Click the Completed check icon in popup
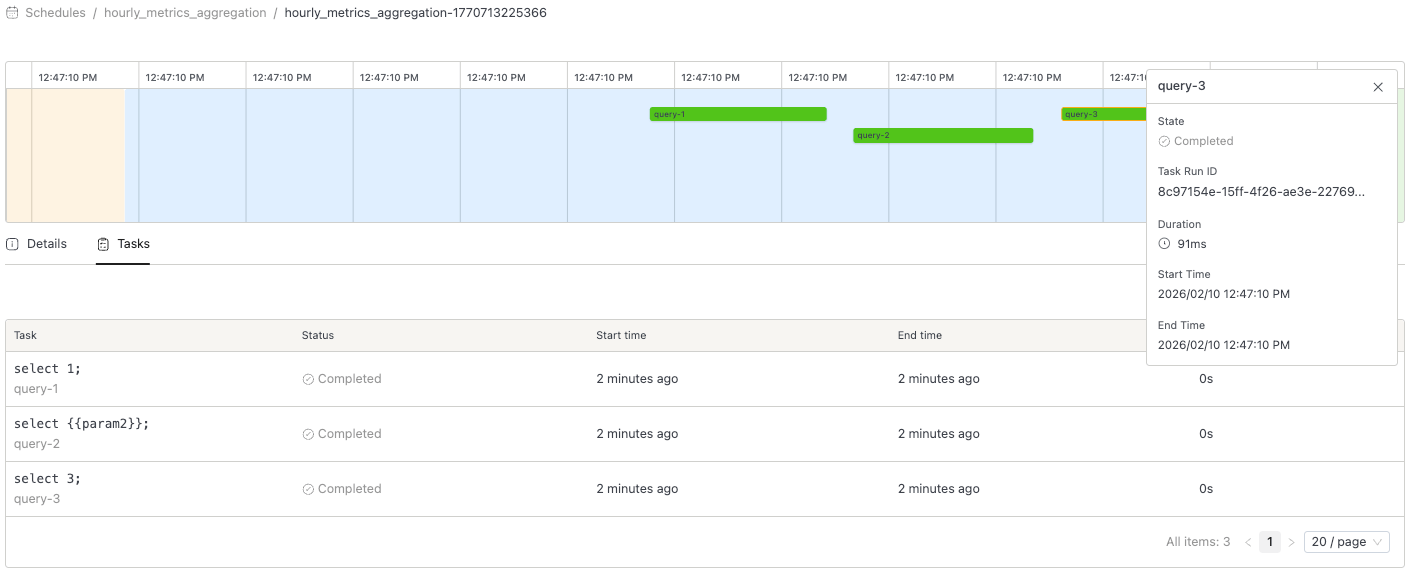The width and height of the screenshot is (1410, 575). point(1164,142)
